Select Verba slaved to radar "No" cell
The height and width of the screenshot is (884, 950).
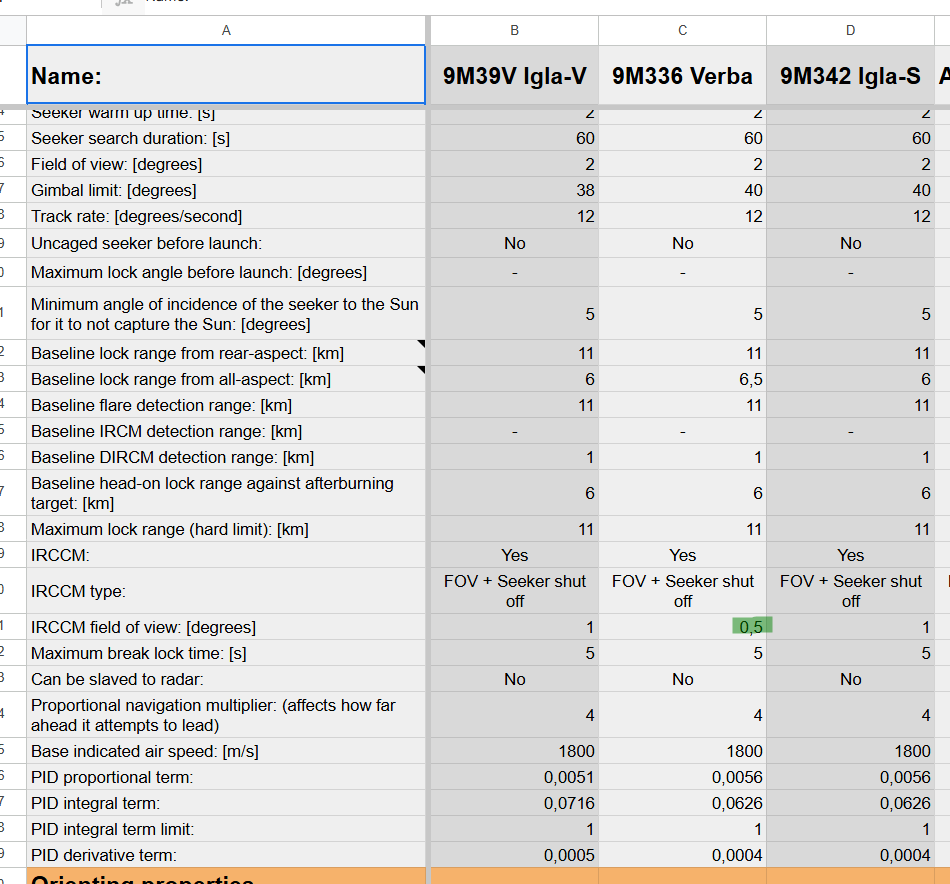(682, 679)
